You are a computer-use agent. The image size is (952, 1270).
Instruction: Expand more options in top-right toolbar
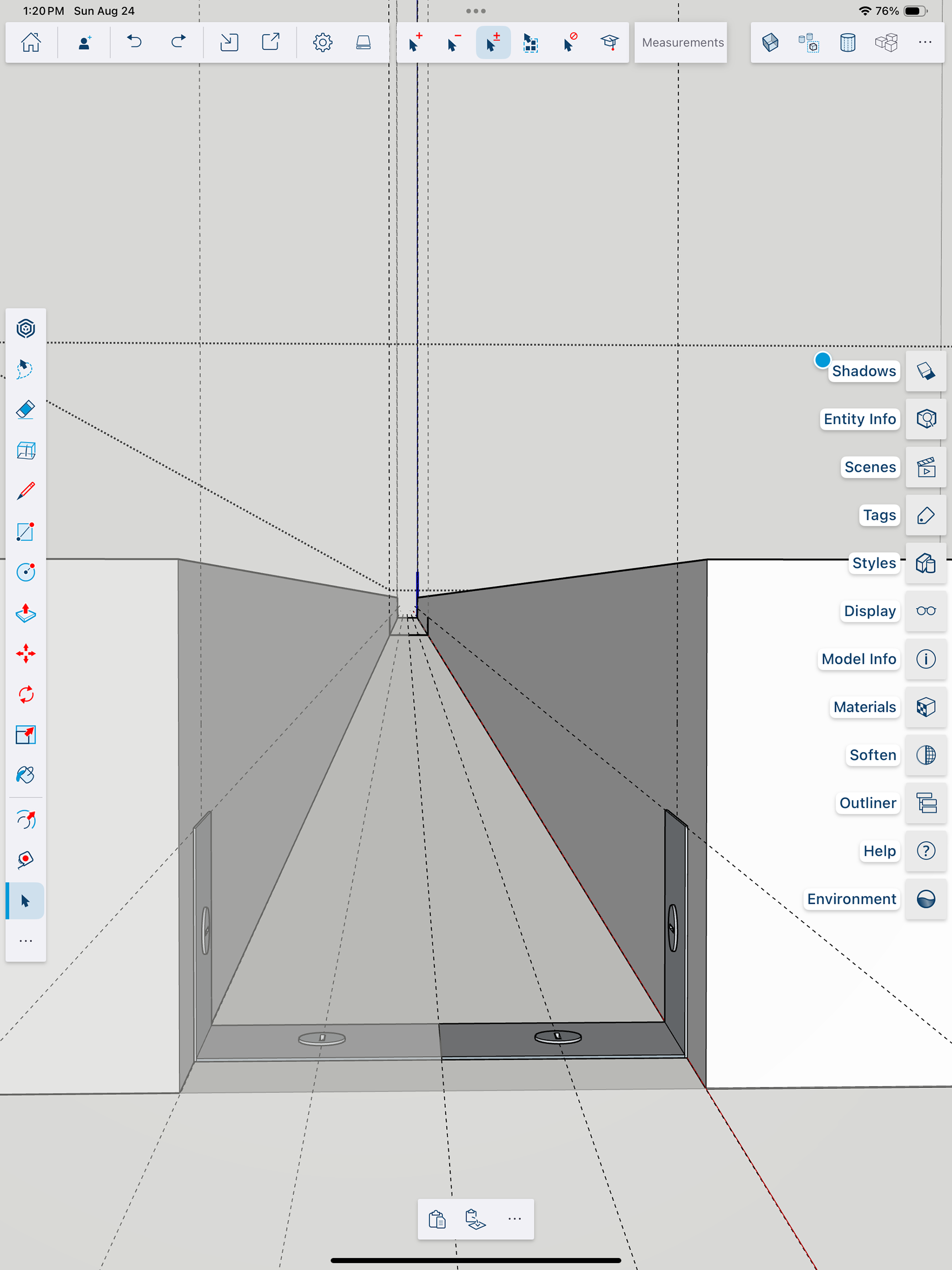point(924,42)
